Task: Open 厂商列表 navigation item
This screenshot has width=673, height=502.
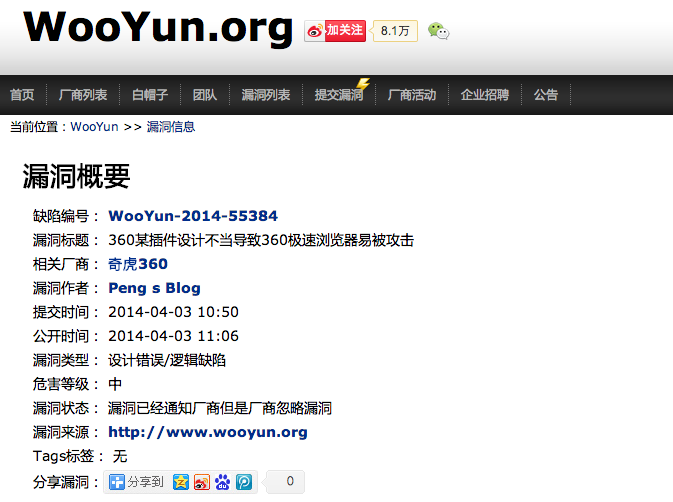Action: 83,95
